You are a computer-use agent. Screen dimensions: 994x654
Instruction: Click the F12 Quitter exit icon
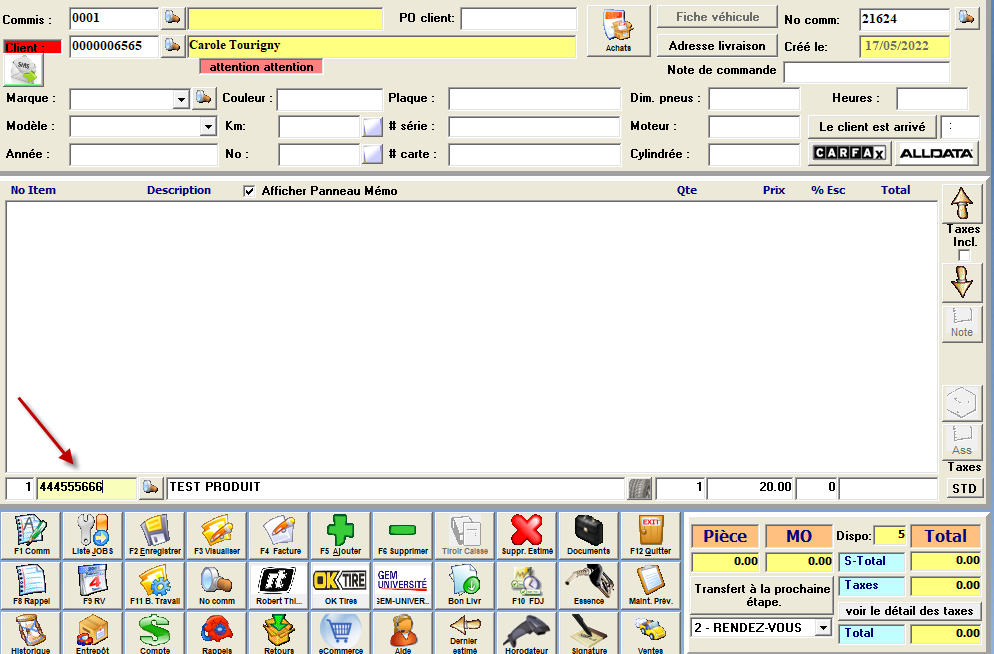(650, 534)
